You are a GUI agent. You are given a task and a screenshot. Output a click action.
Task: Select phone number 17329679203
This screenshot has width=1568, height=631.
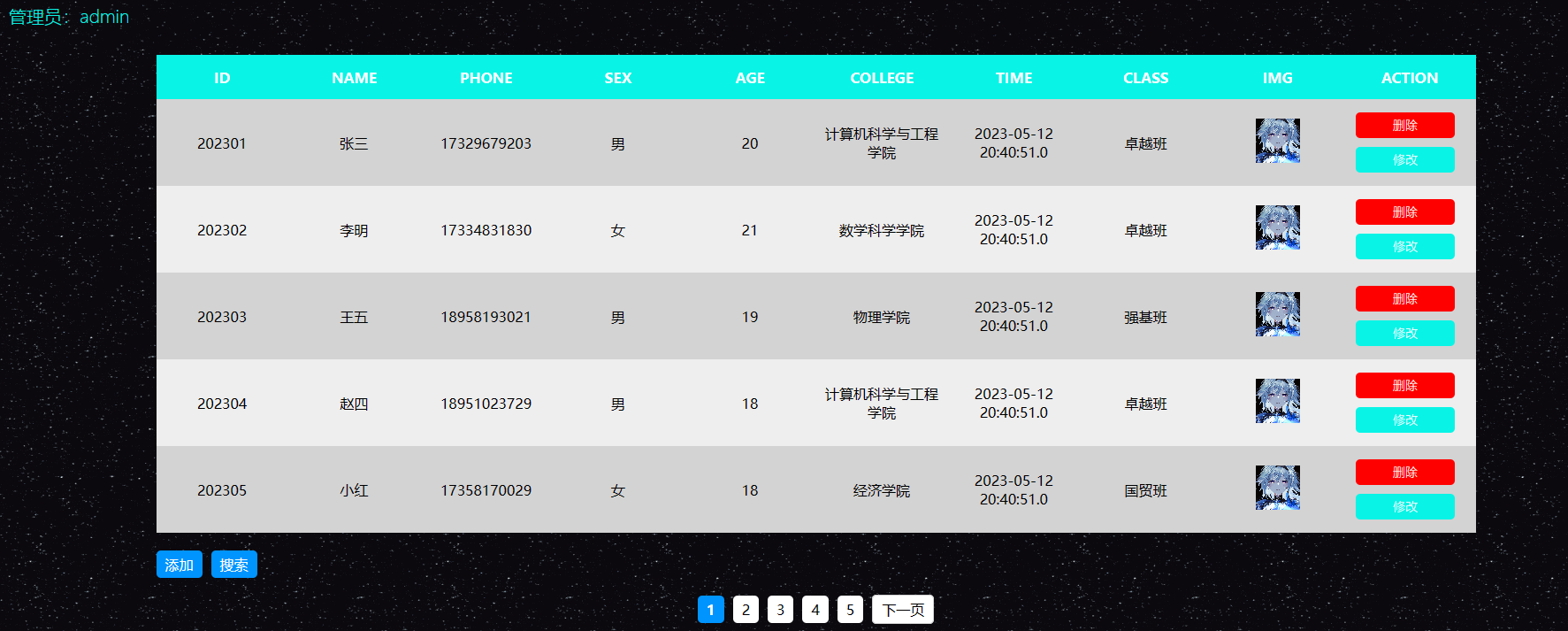486,143
